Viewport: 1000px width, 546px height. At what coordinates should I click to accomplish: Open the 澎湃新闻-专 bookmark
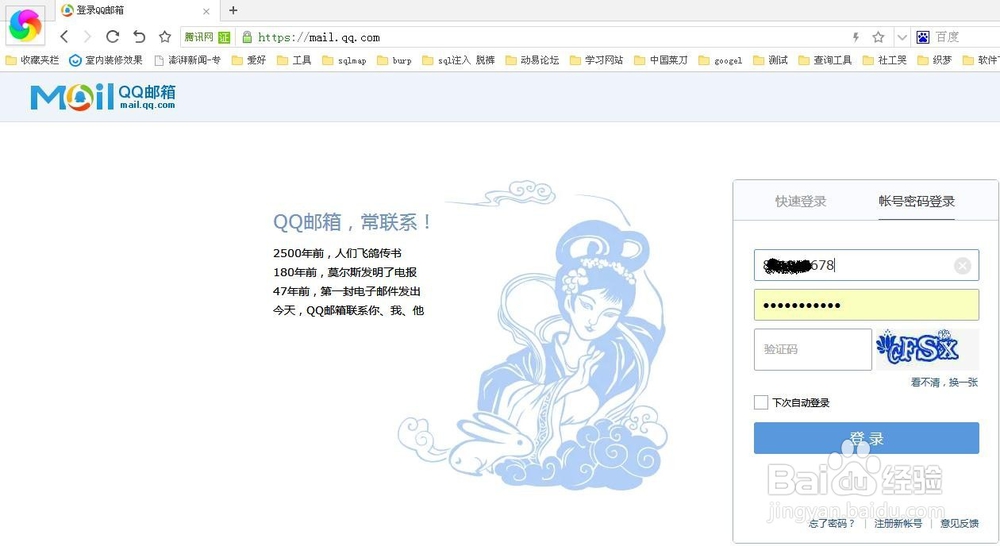click(188, 60)
